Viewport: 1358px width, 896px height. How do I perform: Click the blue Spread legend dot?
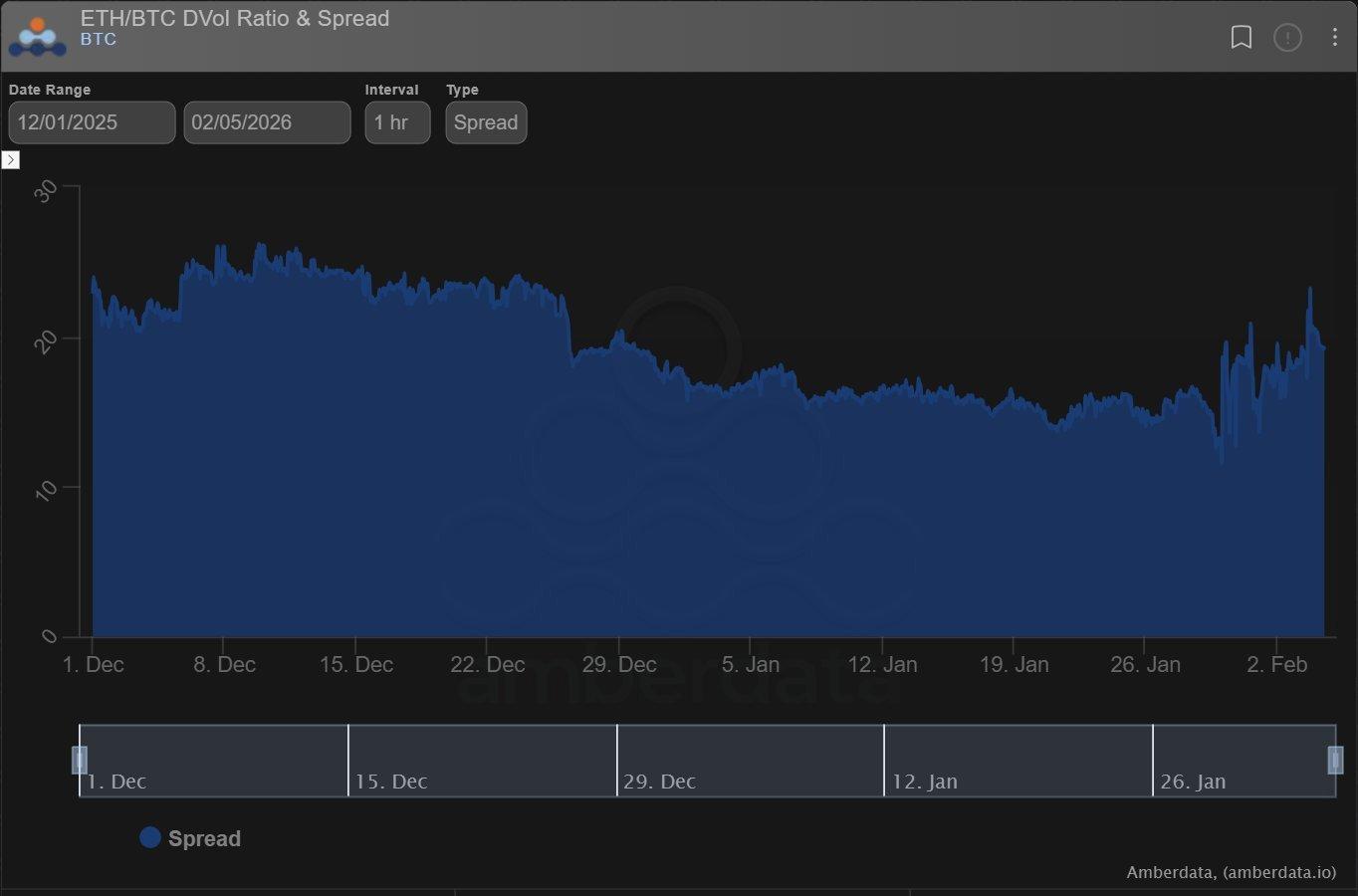click(150, 837)
